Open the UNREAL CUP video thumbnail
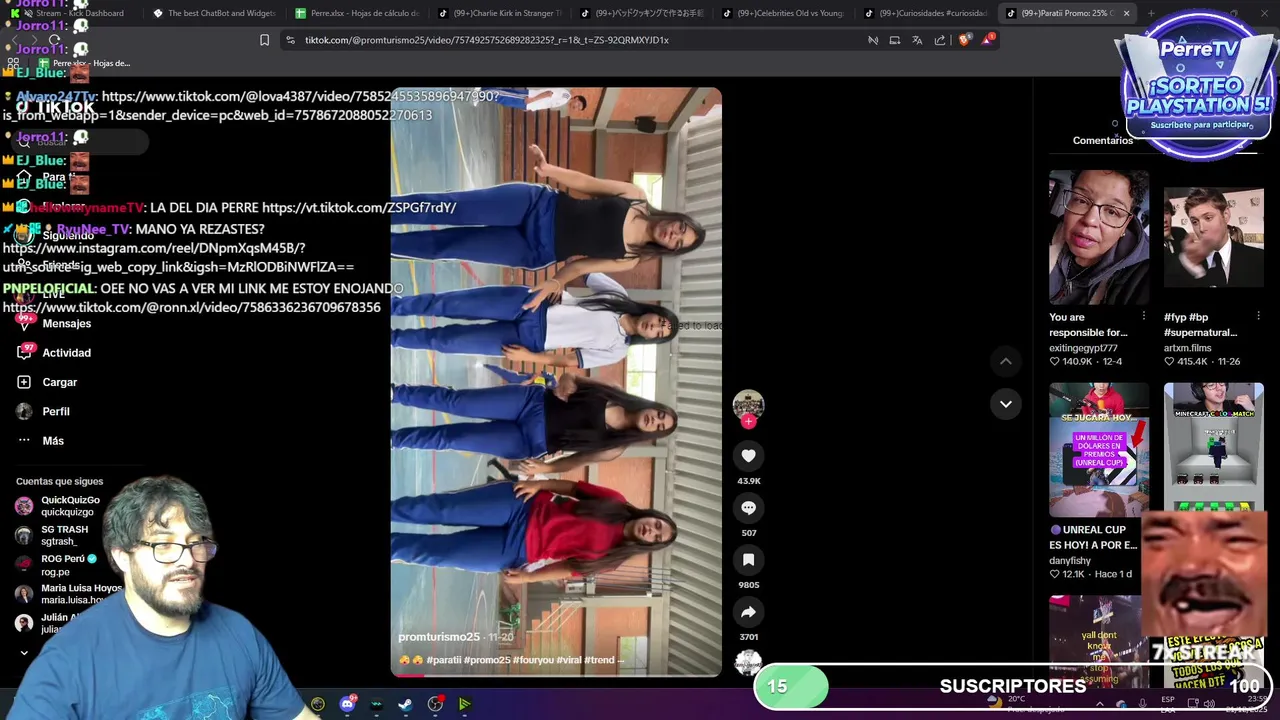This screenshot has width=1280, height=720. click(x=1099, y=450)
